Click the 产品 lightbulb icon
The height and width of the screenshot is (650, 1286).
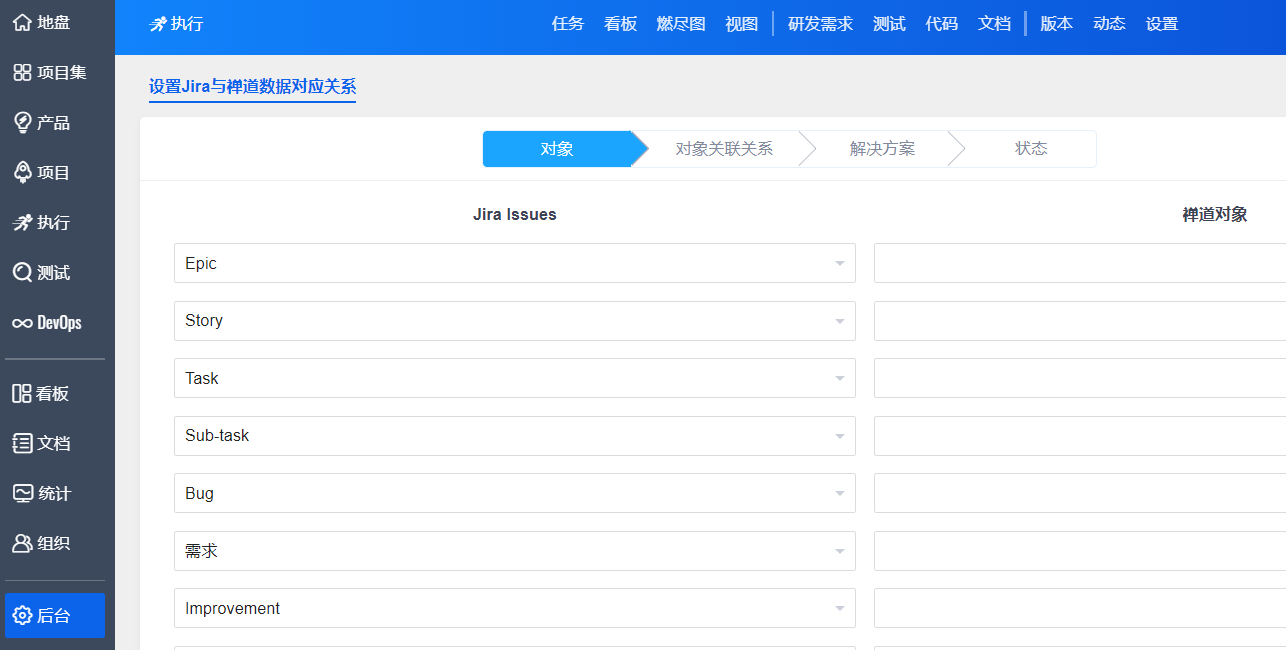pos(22,122)
